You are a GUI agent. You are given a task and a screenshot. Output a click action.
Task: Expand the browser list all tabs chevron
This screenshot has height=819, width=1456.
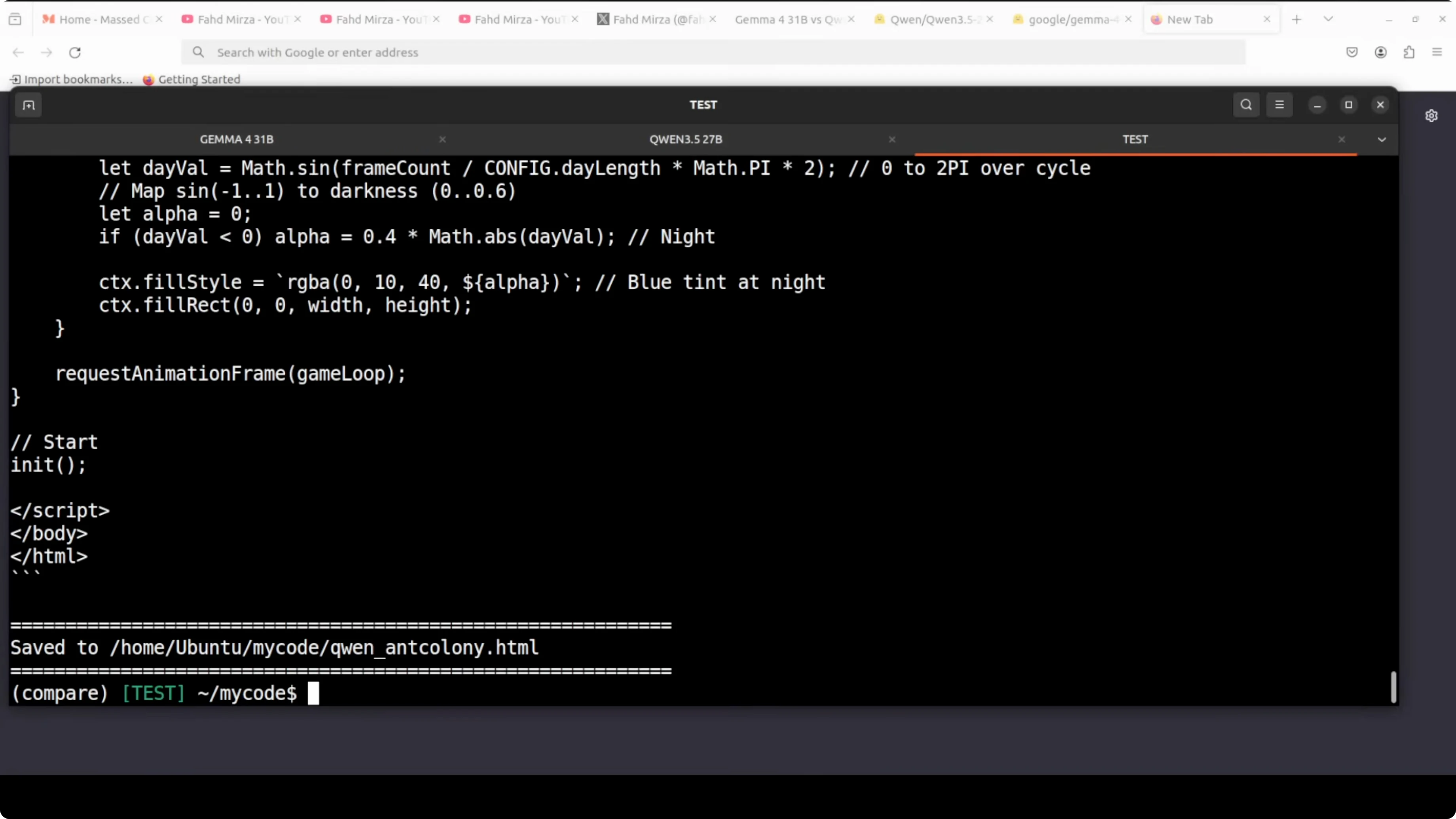[x=1328, y=19]
